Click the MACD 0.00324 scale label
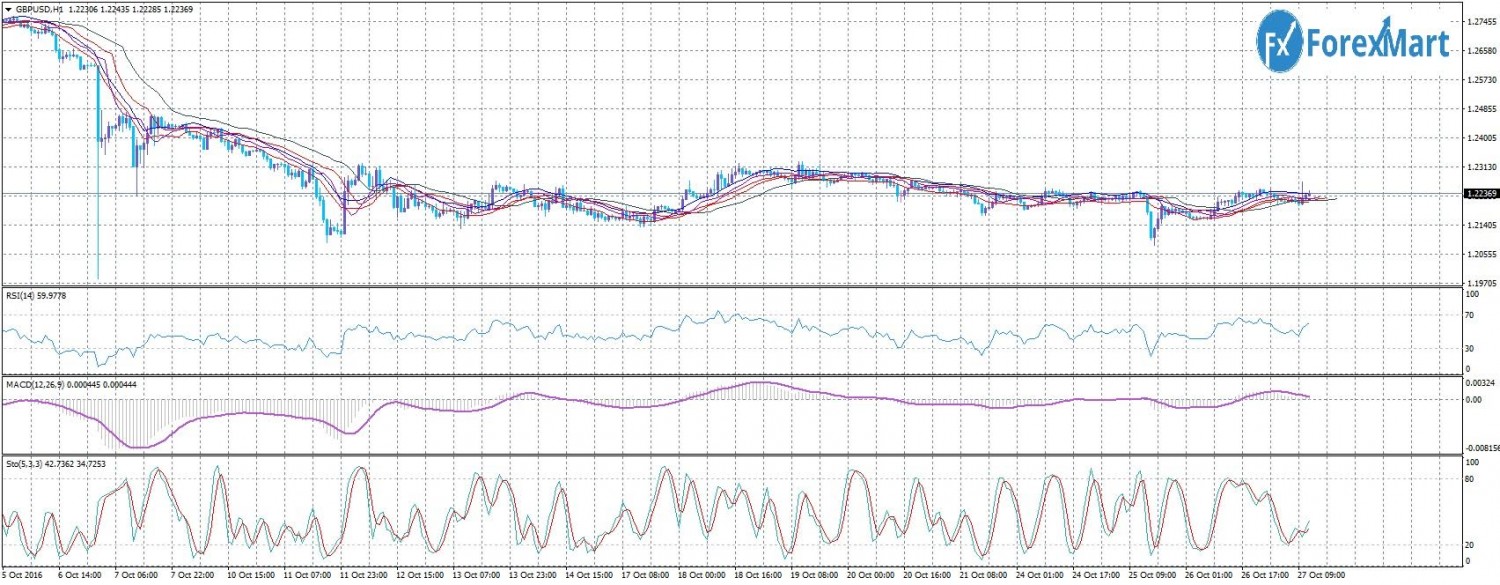Image resolution: width=1500 pixels, height=585 pixels. (1478, 384)
